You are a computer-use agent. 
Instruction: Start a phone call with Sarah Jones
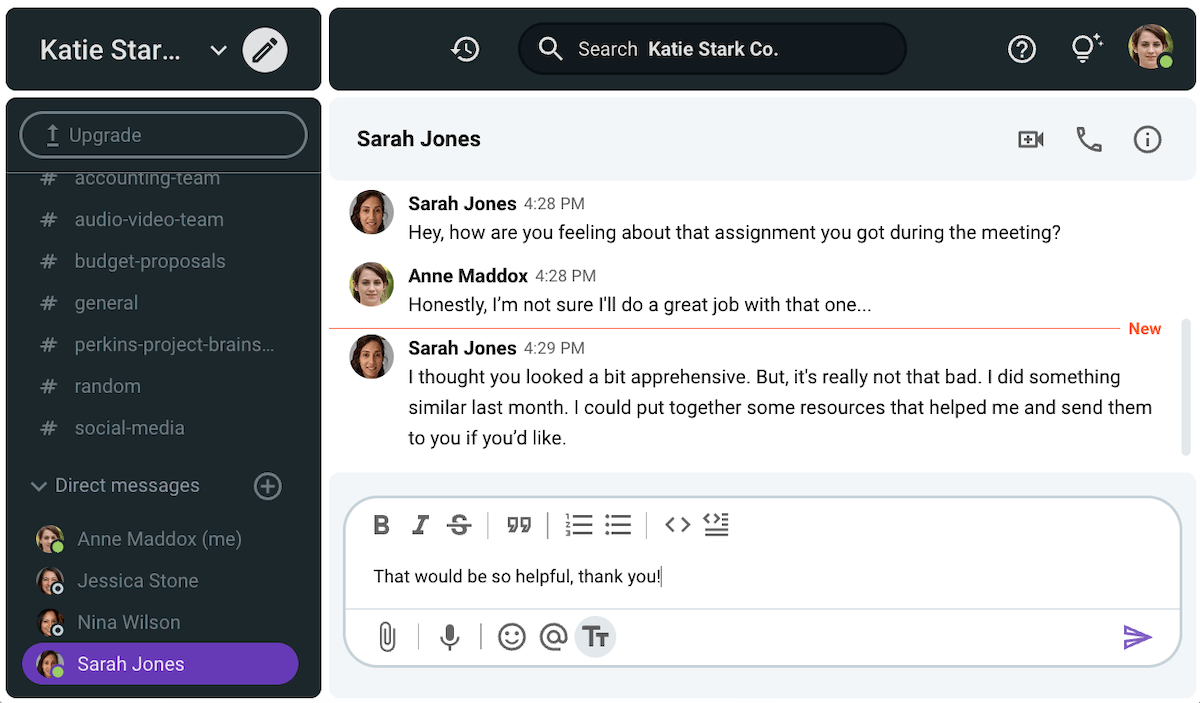pos(1089,140)
